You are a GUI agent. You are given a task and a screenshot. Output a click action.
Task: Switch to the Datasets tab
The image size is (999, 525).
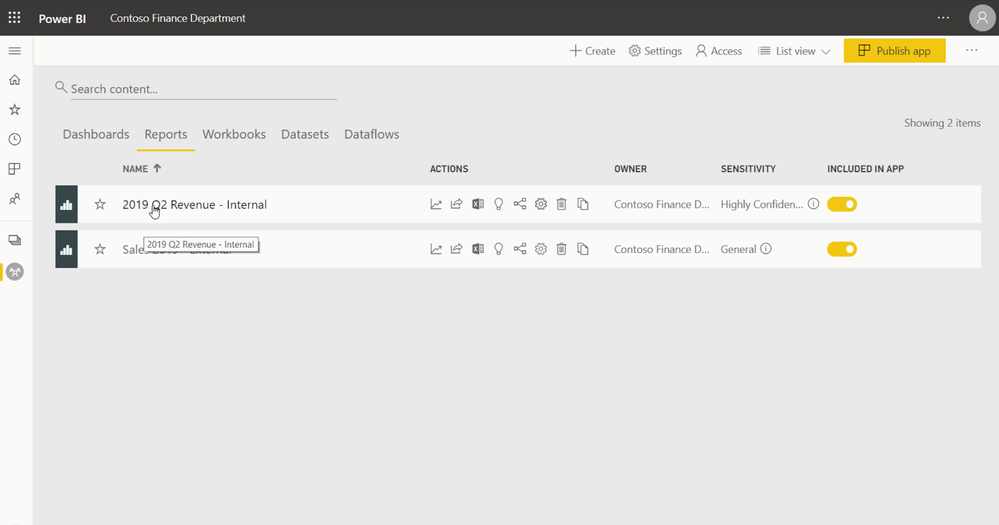[305, 134]
